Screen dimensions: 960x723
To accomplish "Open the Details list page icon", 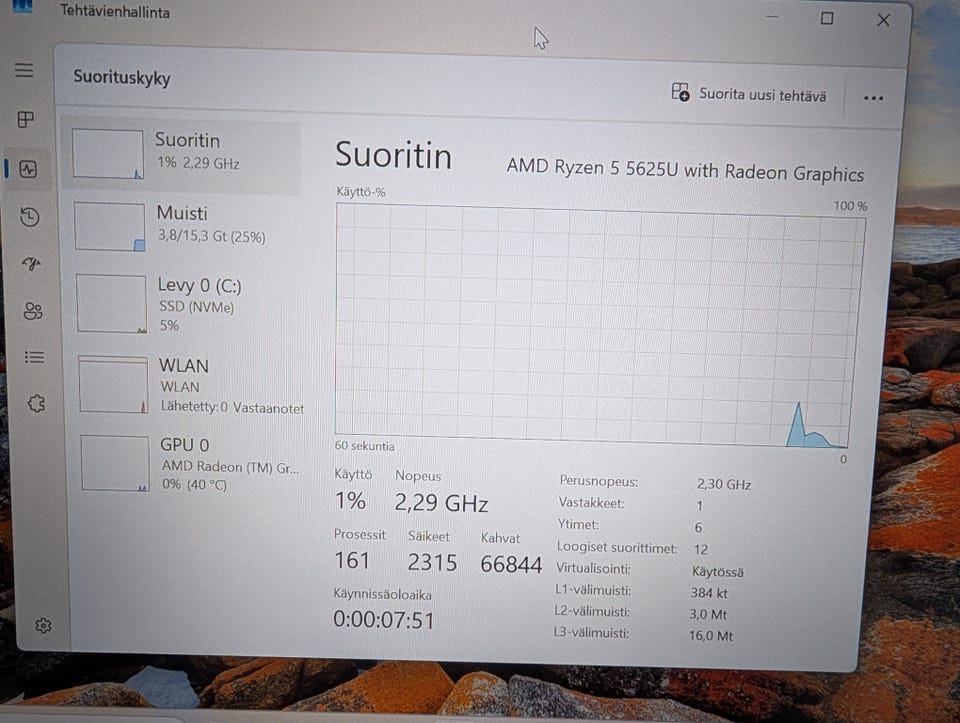I will tap(34, 356).
